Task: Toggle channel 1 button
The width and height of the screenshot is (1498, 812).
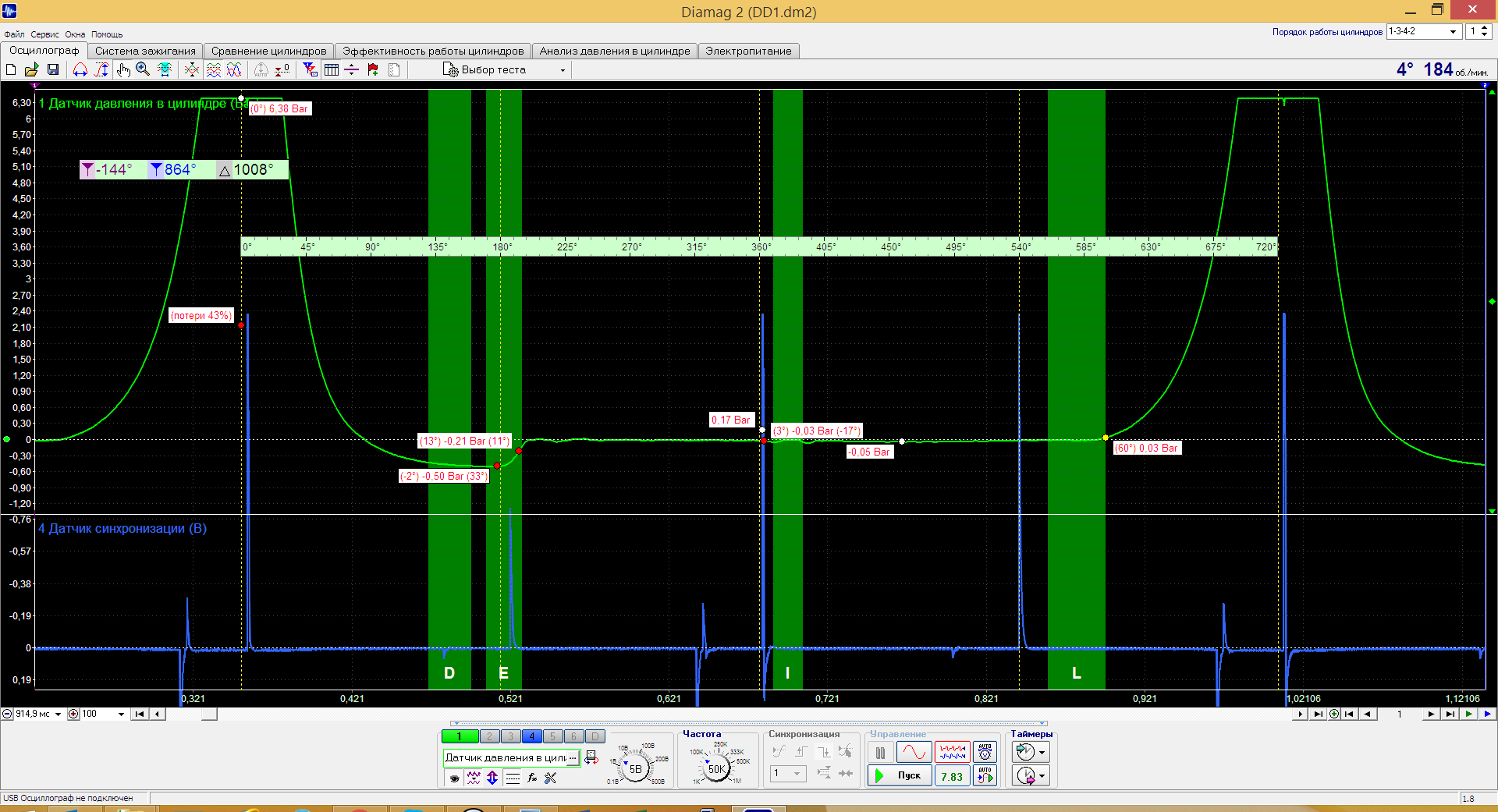Action: point(460,736)
